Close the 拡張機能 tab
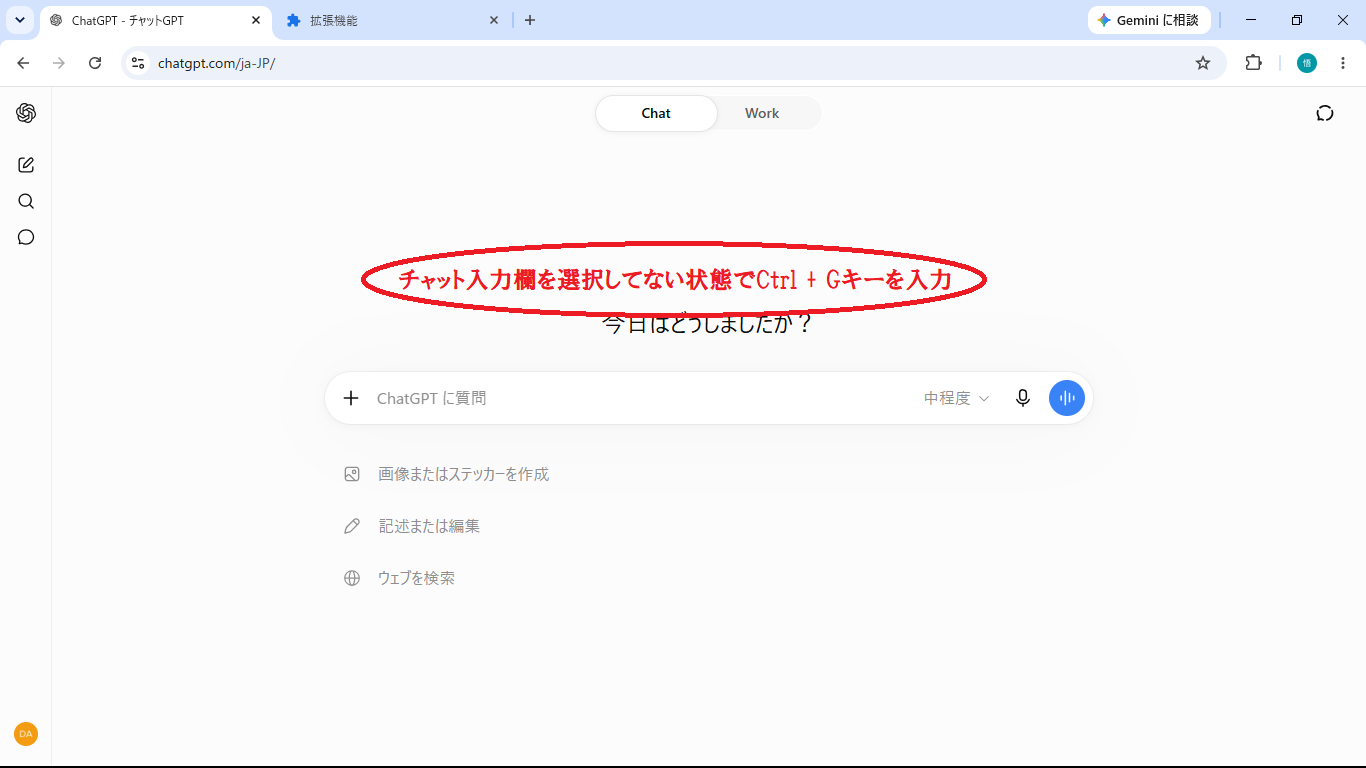 [x=494, y=20]
